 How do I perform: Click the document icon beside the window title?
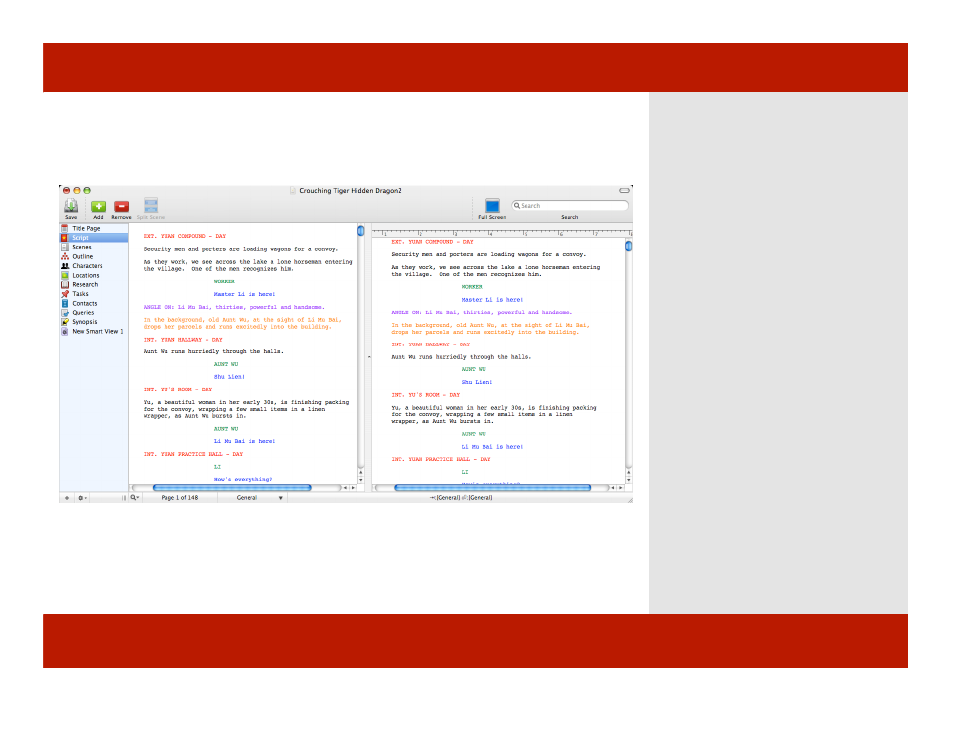(293, 190)
